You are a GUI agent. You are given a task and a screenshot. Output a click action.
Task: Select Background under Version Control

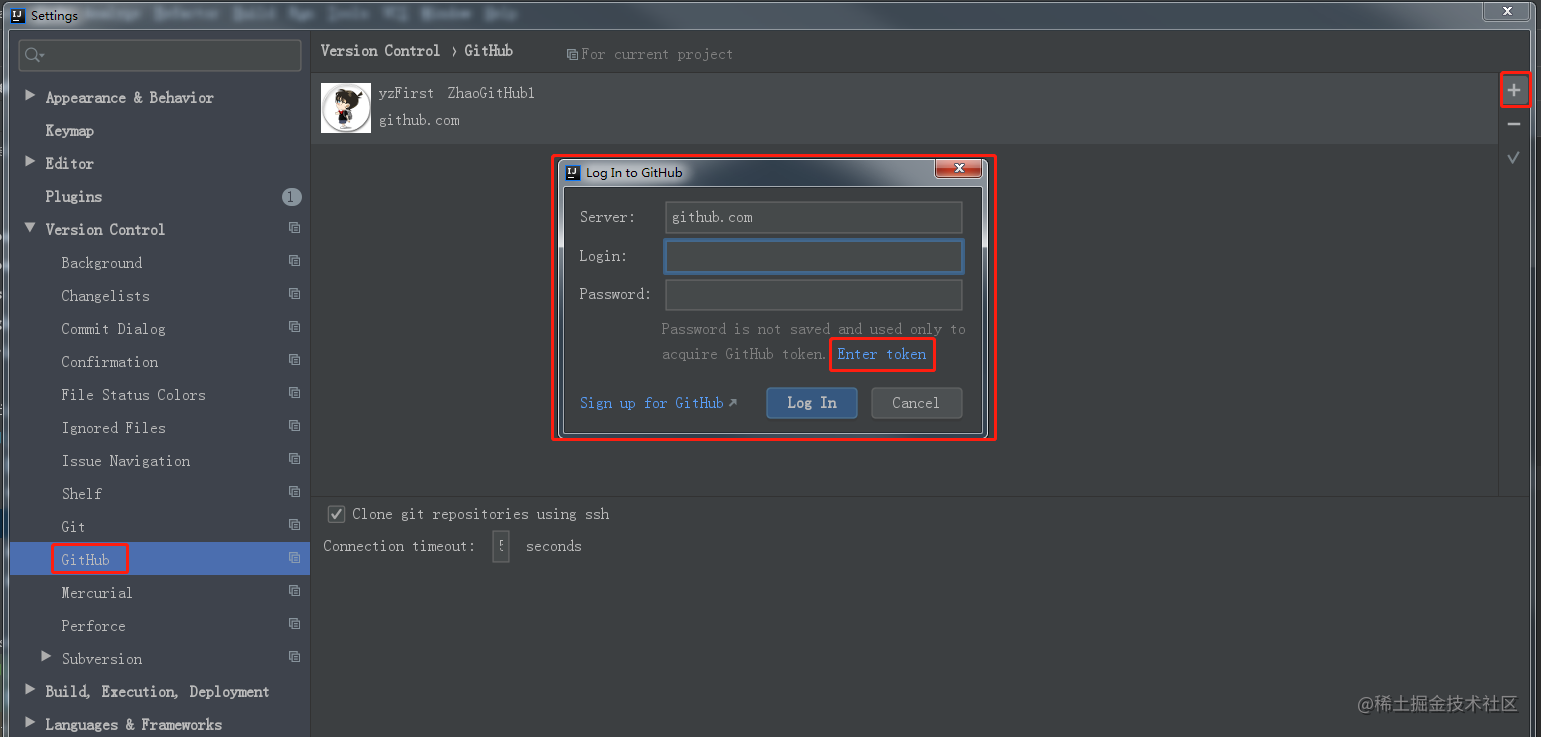point(102,263)
